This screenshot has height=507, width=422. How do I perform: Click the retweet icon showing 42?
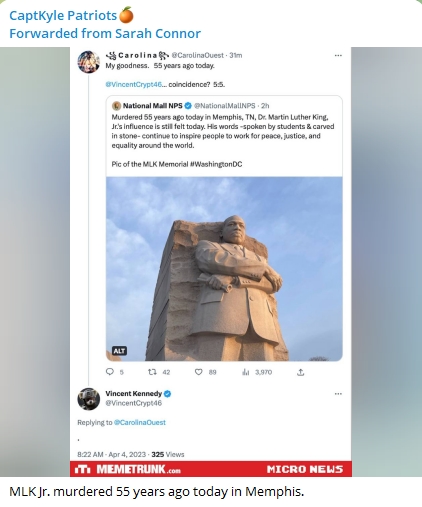(152, 372)
